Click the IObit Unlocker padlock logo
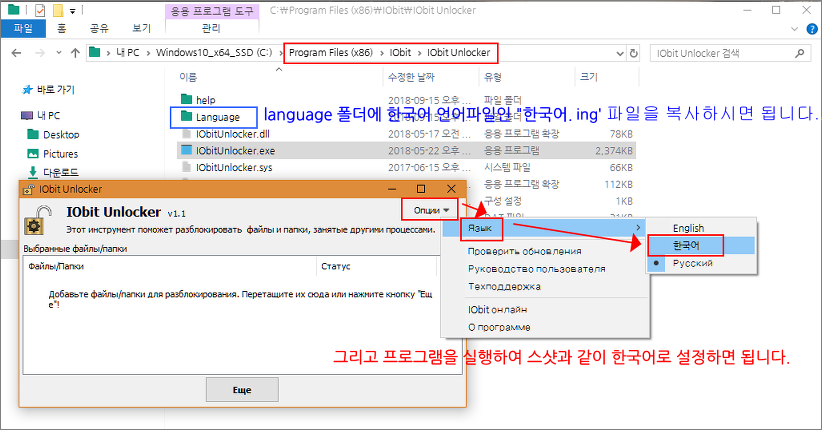 38,220
